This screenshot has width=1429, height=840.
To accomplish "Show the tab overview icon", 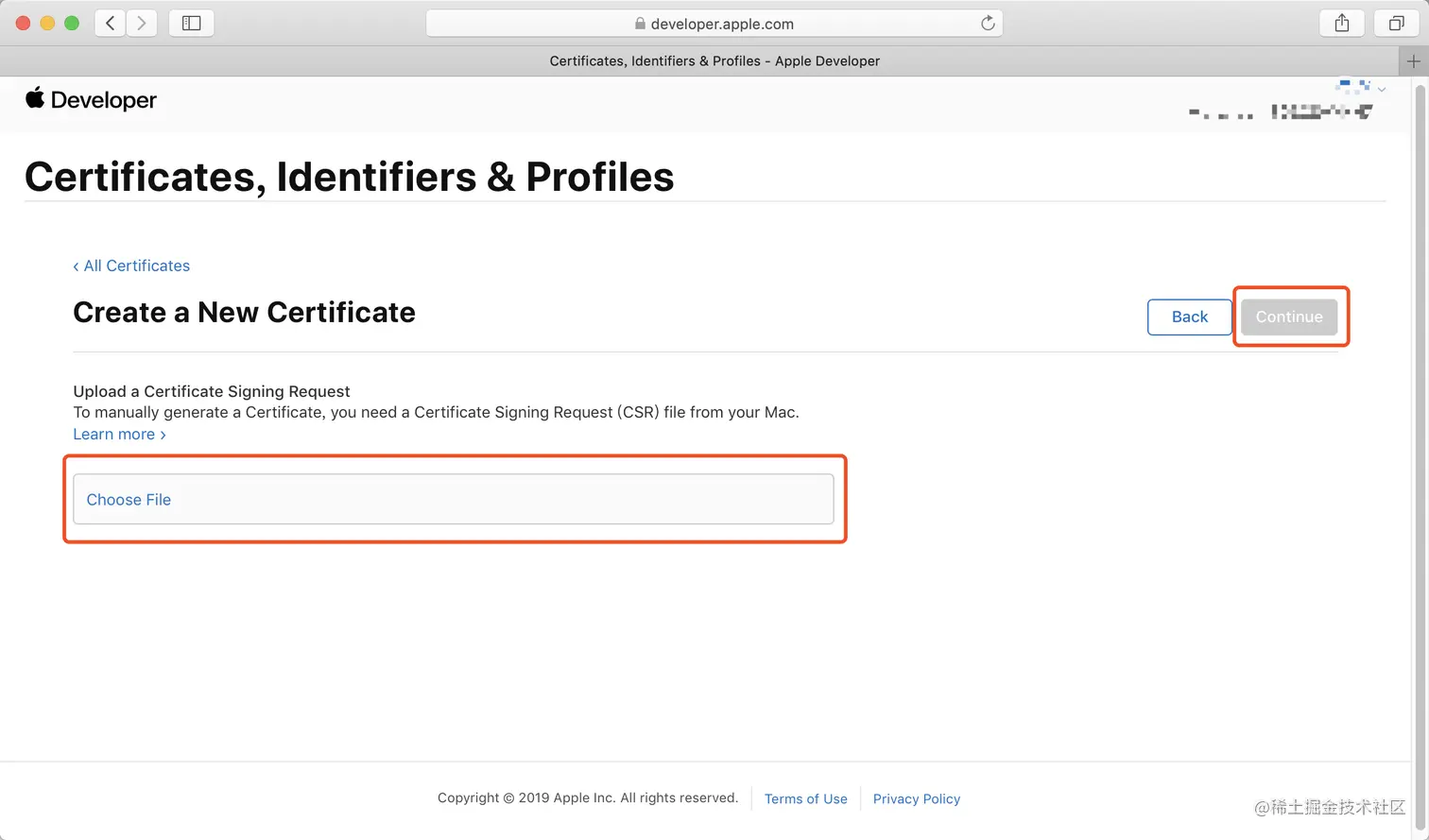I will coord(1396,23).
